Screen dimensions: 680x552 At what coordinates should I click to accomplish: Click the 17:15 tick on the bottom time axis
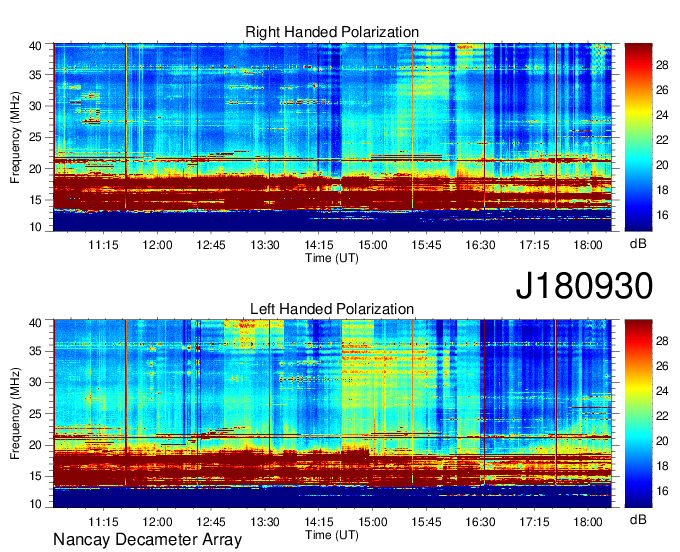534,522
